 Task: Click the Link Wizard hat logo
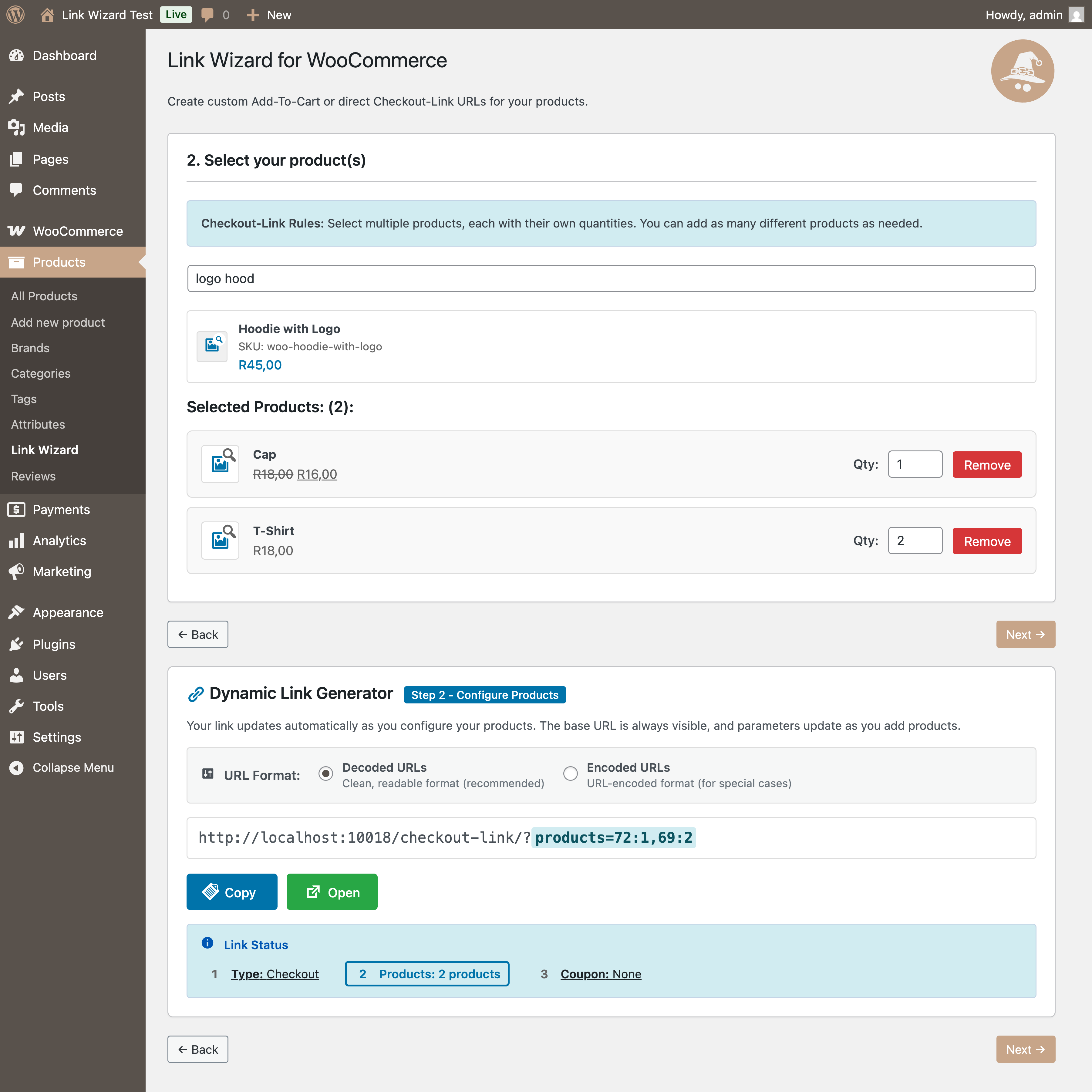[x=1022, y=71]
